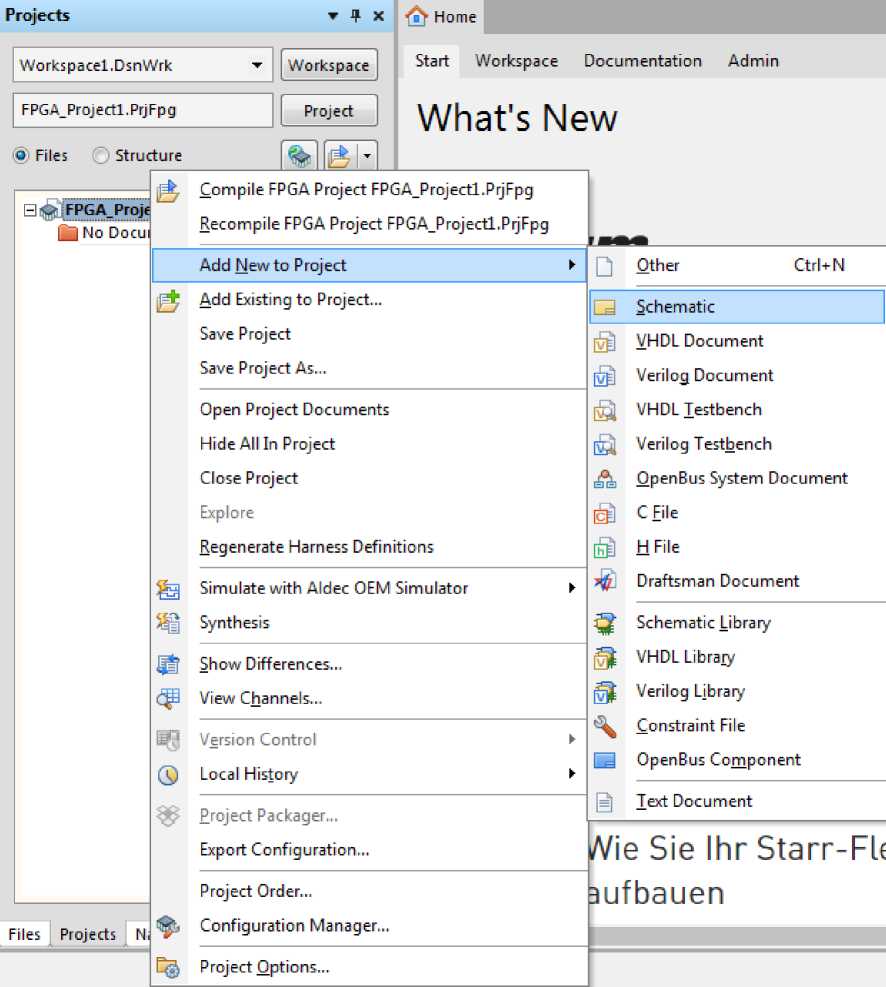Click the VHDL Document icon
The image size is (886, 987).
(x=604, y=342)
